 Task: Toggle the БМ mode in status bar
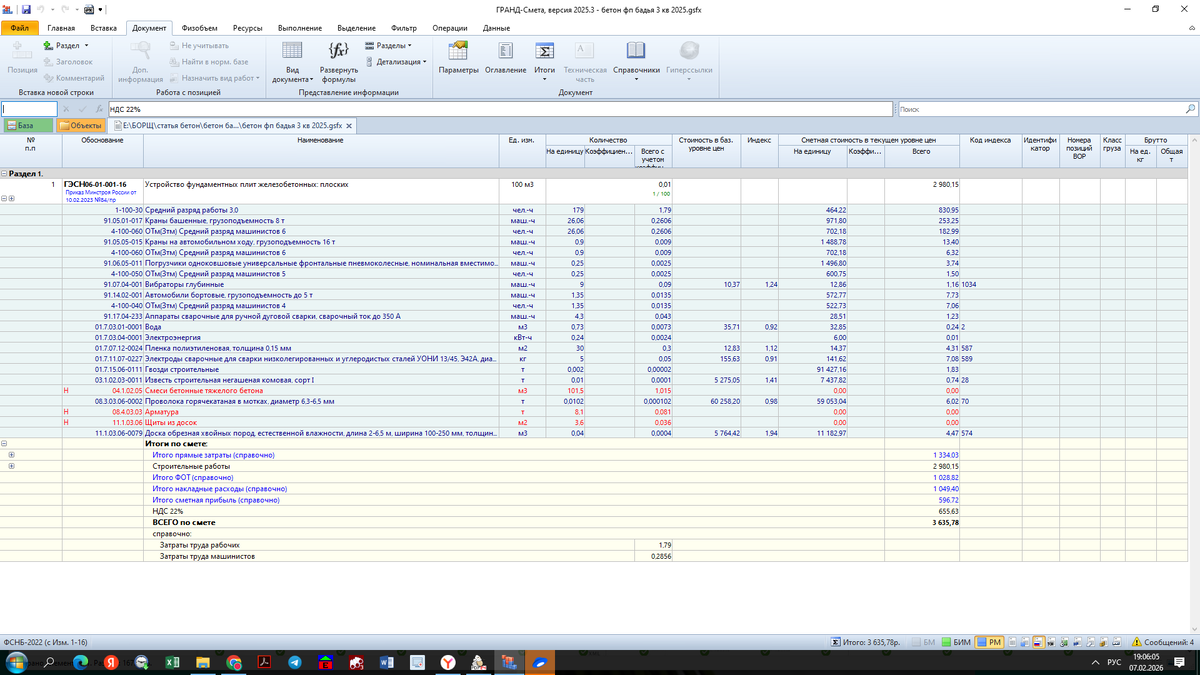[x=924, y=641]
